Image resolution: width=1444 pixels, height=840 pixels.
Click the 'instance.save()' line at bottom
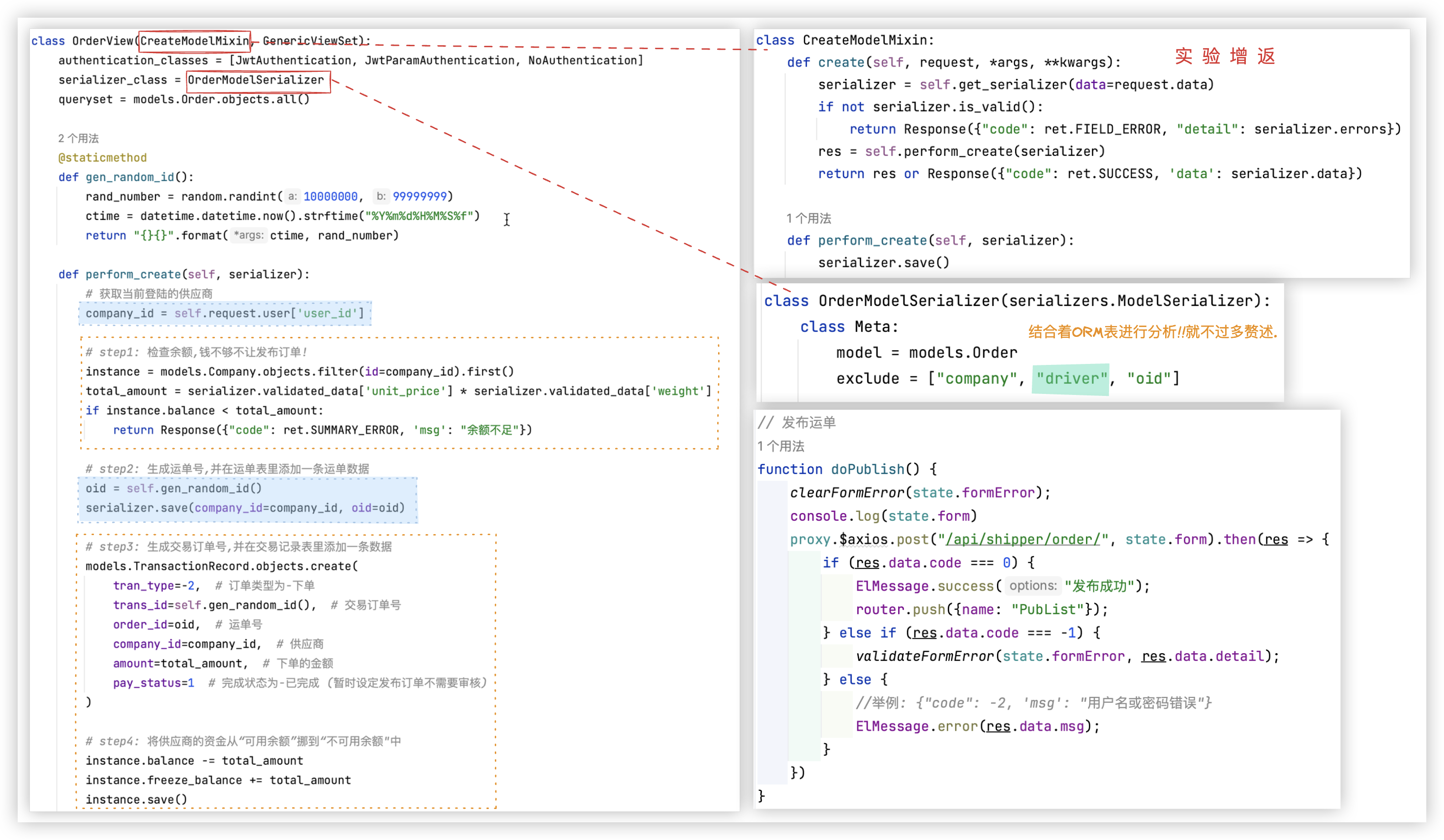[136, 799]
